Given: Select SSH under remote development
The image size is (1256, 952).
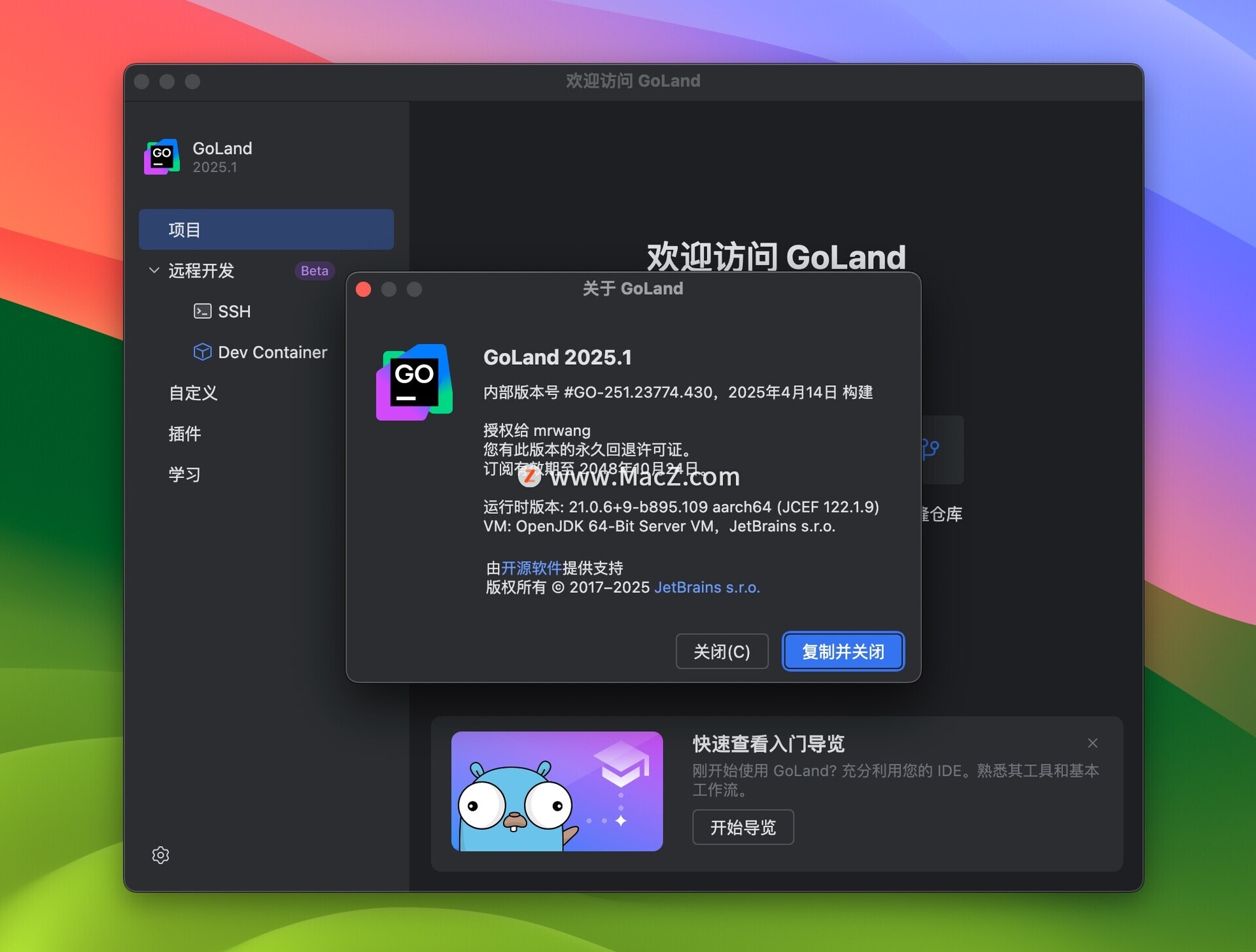Looking at the screenshot, I should tap(234, 311).
